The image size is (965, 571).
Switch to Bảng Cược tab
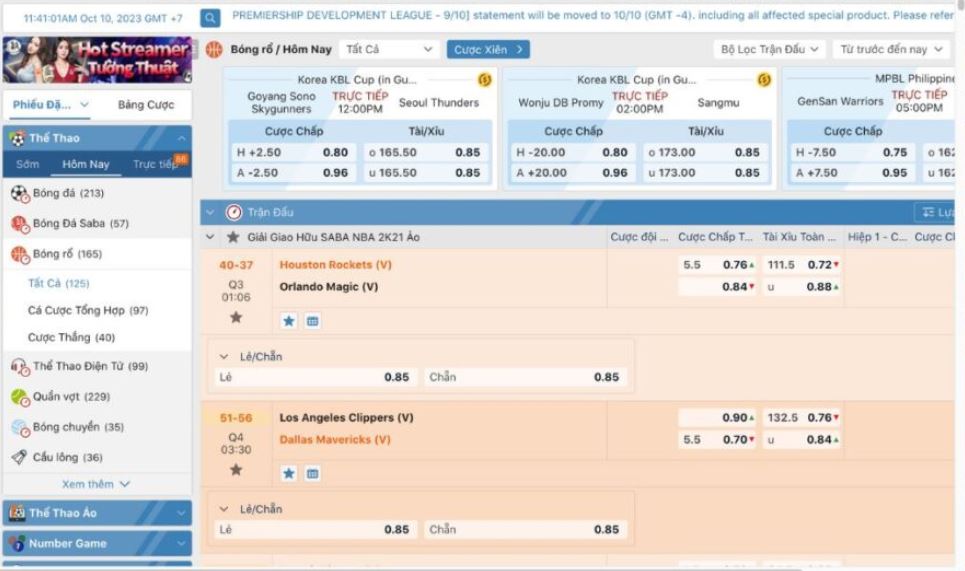tap(146, 105)
